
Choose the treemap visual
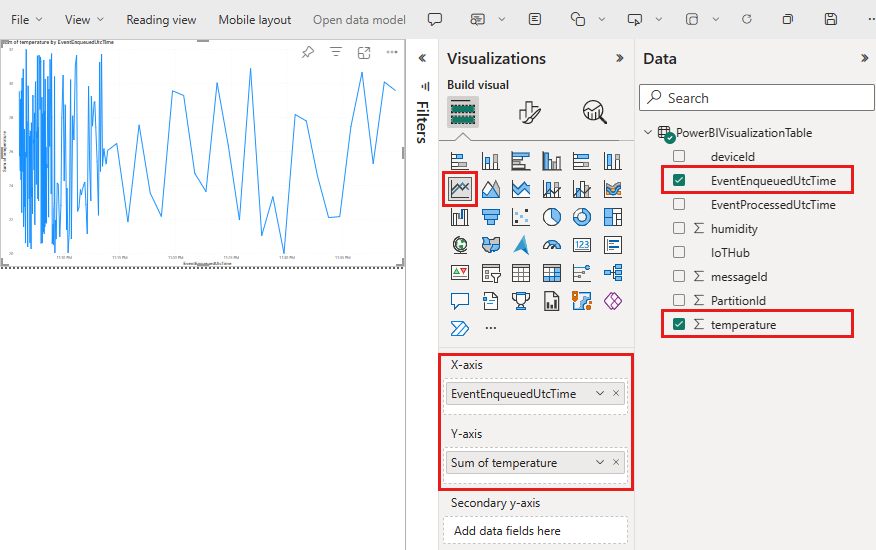coord(612,217)
